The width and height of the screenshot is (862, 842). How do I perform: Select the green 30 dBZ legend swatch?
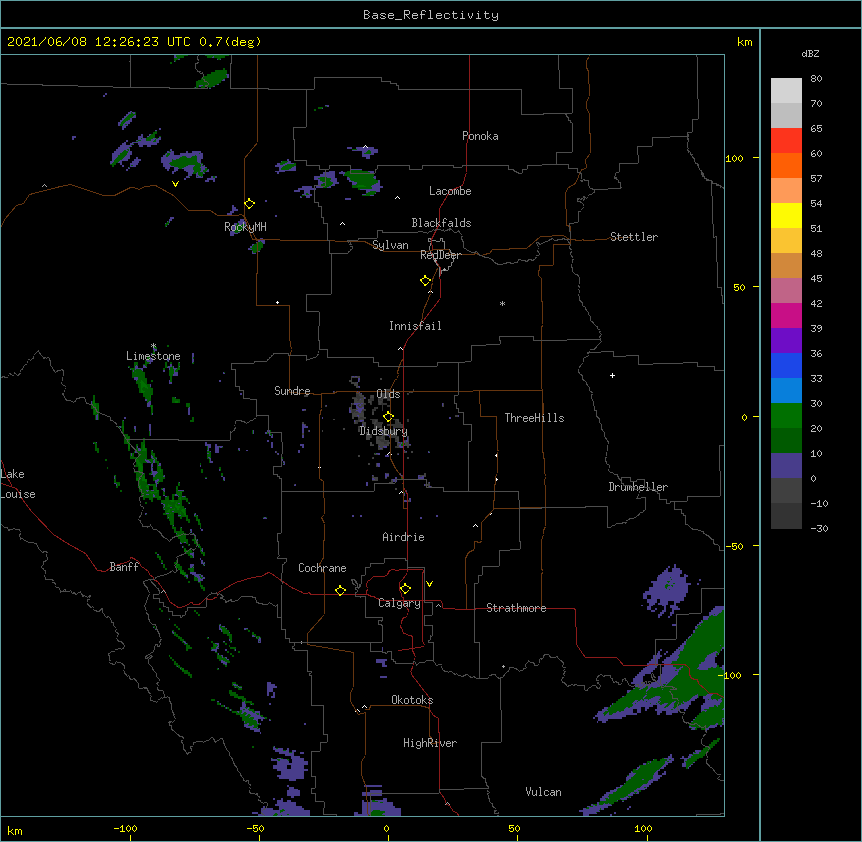tap(786, 416)
